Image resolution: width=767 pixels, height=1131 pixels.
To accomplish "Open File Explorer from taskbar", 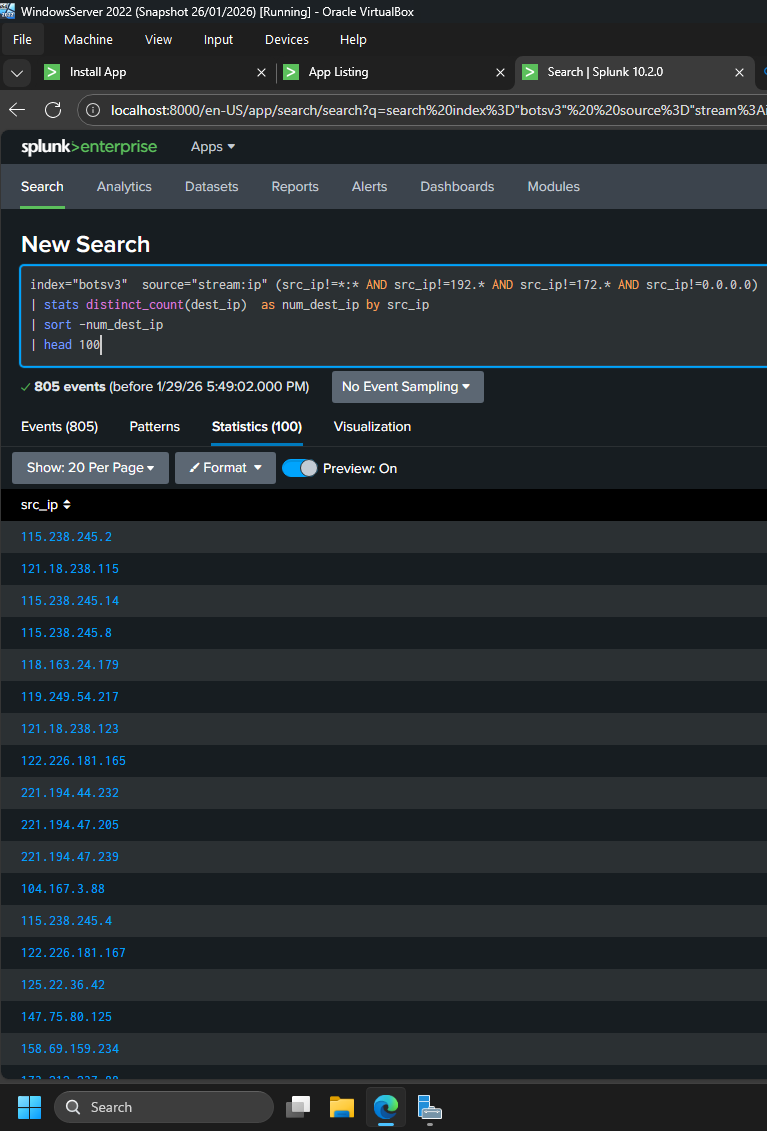I will pos(342,1107).
